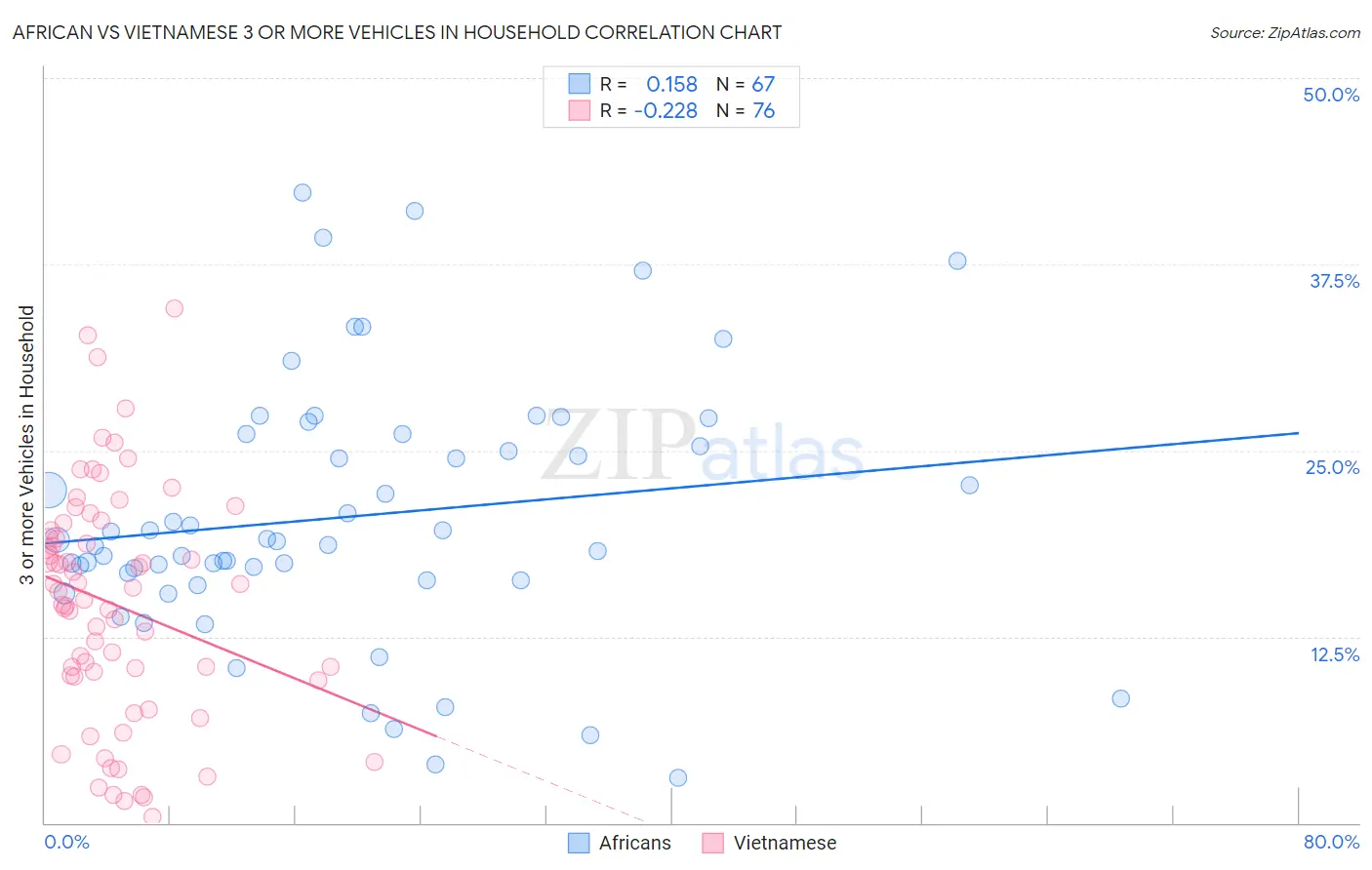Click the highest pink data point
The height and width of the screenshot is (870, 1372).
click(175, 308)
